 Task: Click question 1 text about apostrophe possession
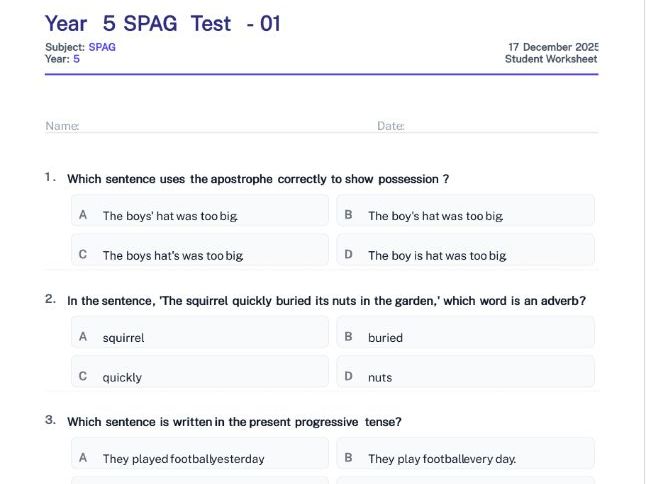tap(257, 179)
